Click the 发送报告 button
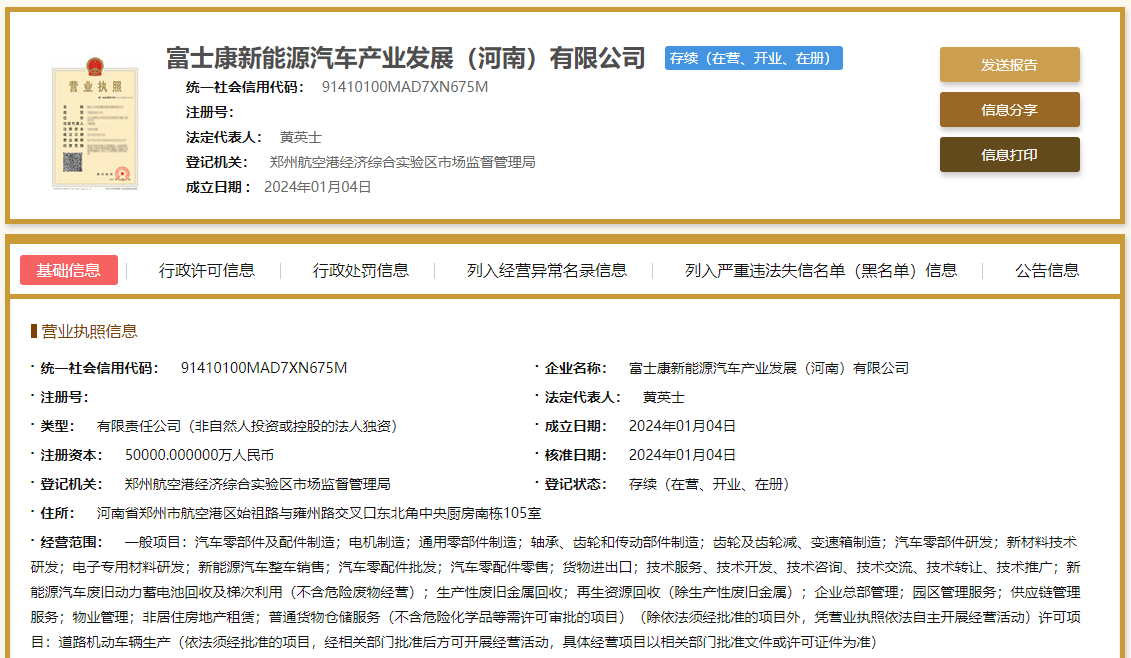This screenshot has width=1131, height=658. pyautogui.click(x=1009, y=65)
